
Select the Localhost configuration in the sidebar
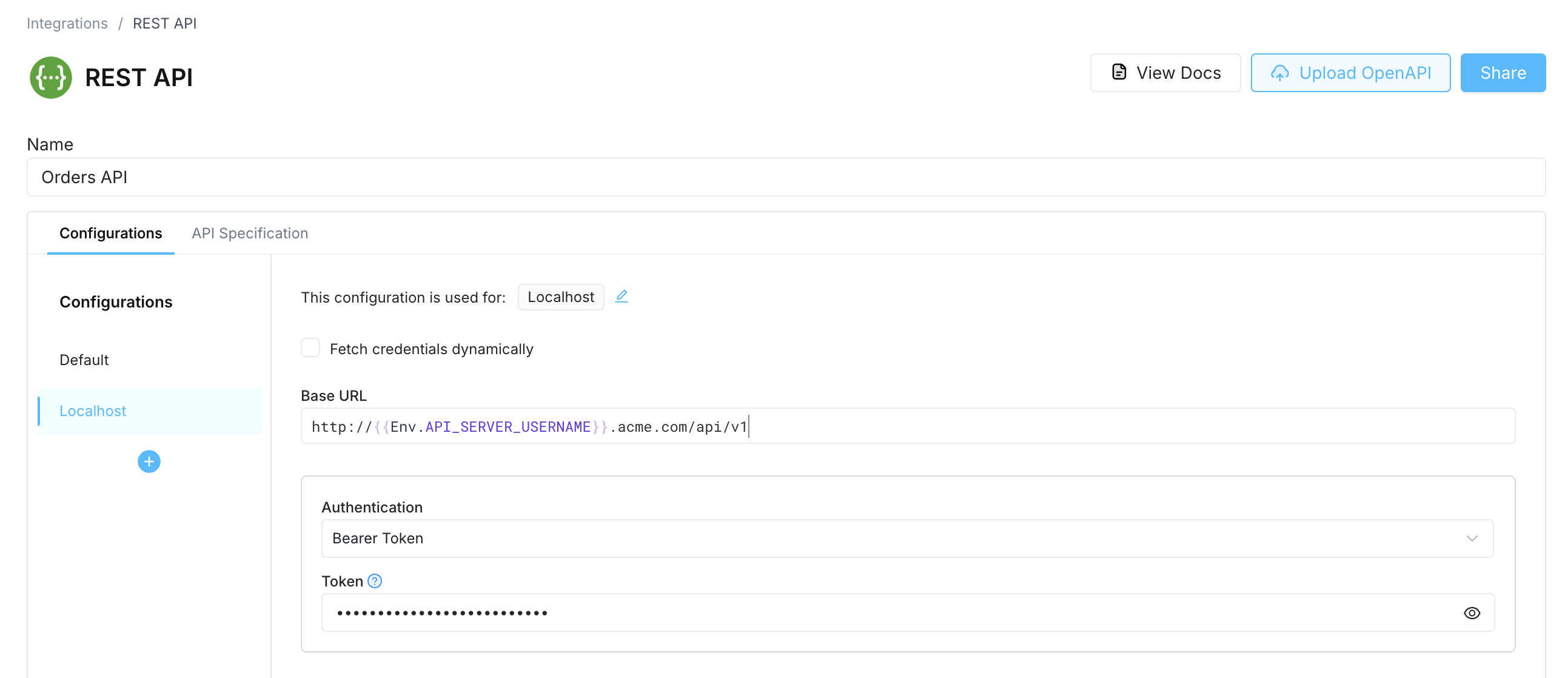tap(93, 411)
